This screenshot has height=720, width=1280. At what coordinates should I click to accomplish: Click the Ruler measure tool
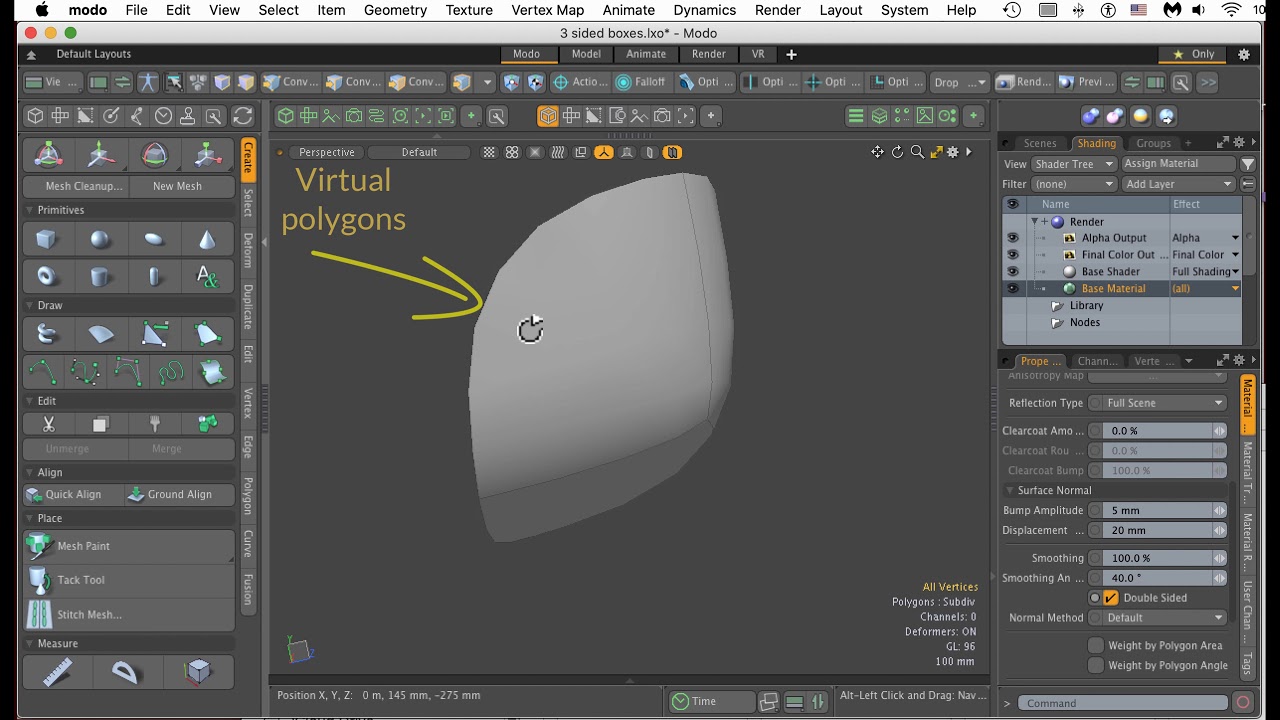[x=58, y=673]
